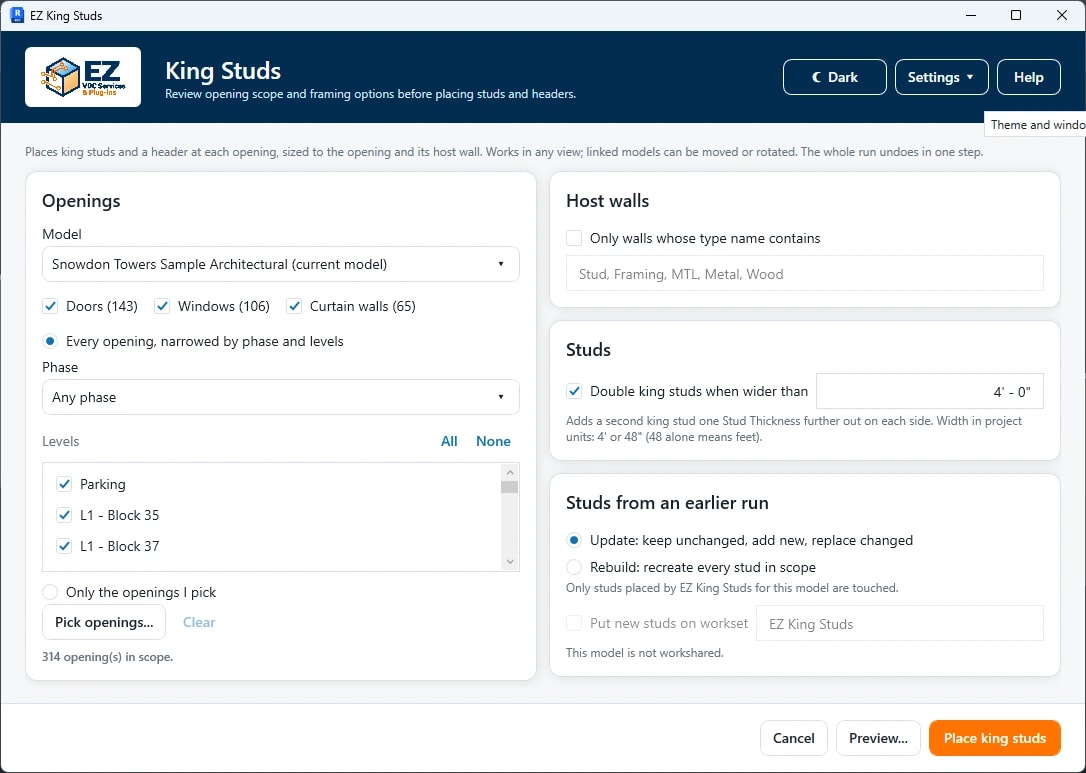Click the EZ VDC Services logo
Viewport: 1086px width, 773px height.
pyautogui.click(x=83, y=77)
